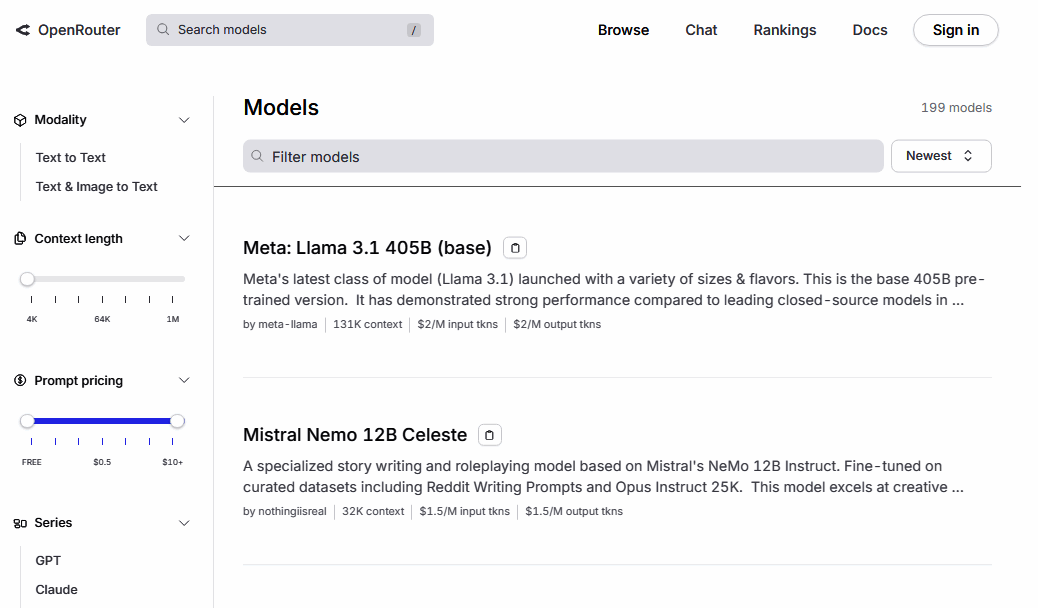This screenshot has width=1038, height=608.
Task: Open the Newest sorting dropdown
Action: point(941,156)
